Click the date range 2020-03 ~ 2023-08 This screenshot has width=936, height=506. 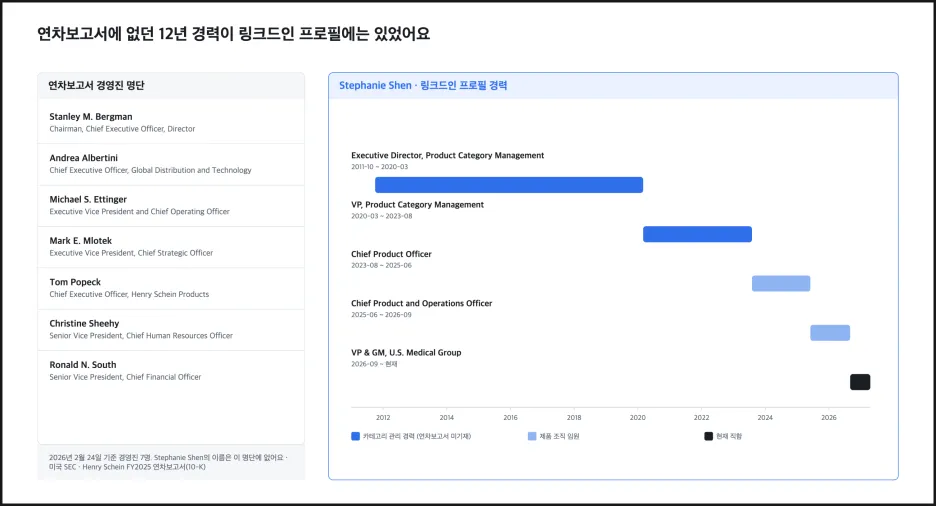click(x=381, y=216)
